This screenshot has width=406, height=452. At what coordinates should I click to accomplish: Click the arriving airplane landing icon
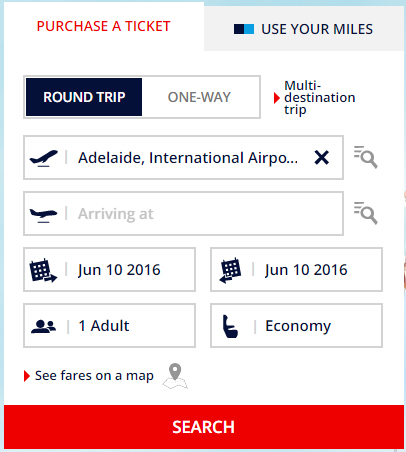click(x=43, y=214)
